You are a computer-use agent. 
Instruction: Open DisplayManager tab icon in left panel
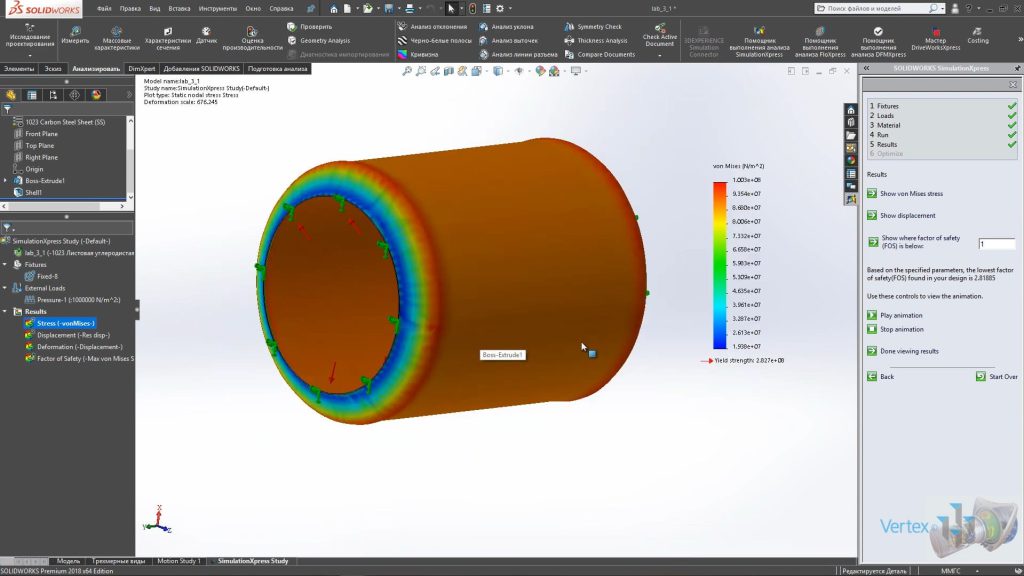click(x=97, y=95)
